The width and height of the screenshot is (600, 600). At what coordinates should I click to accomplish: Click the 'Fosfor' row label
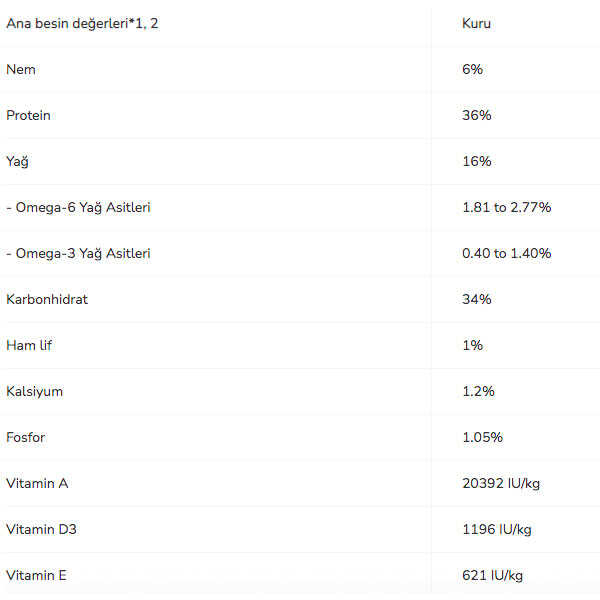(26, 437)
